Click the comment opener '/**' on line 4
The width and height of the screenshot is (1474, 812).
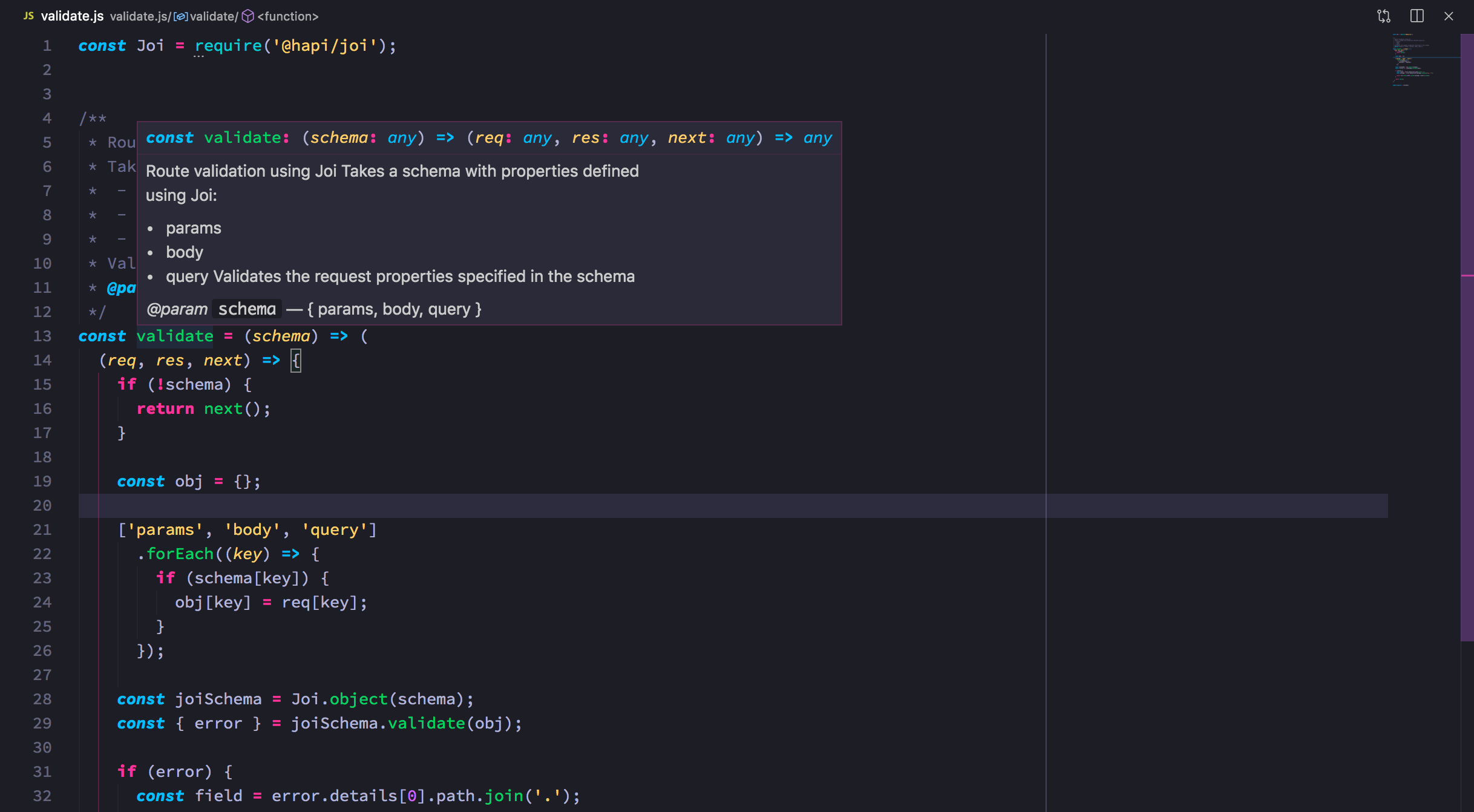pyautogui.click(x=93, y=119)
